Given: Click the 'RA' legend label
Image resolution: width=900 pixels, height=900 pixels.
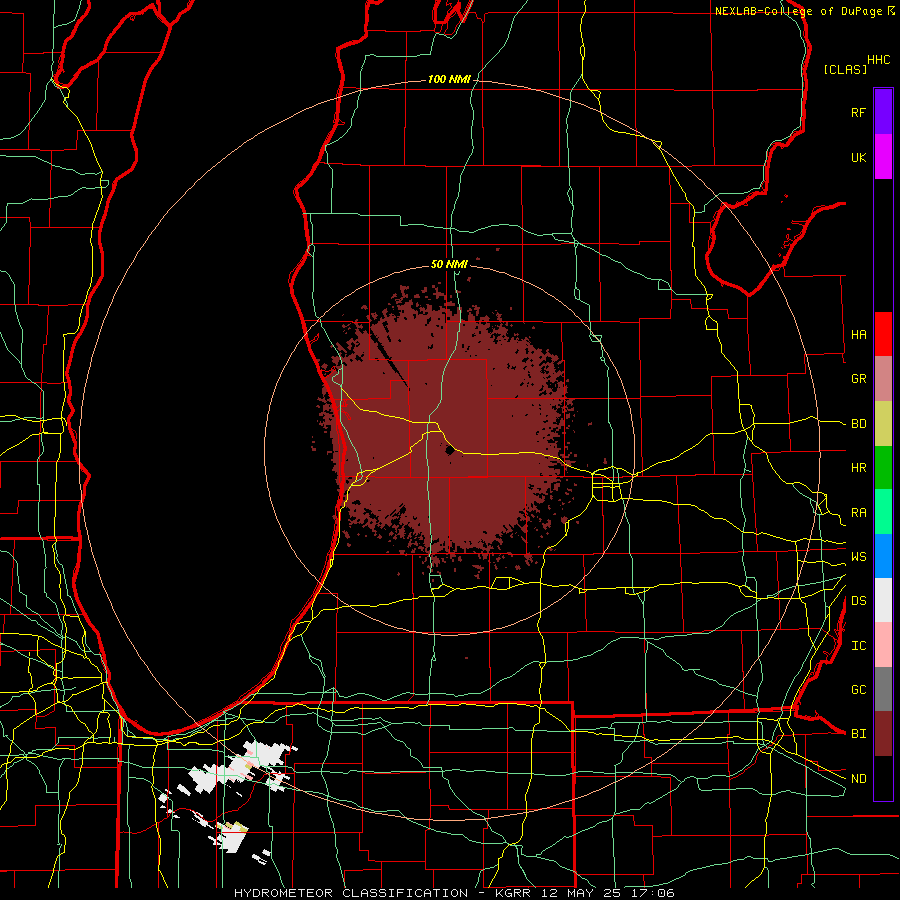Looking at the screenshot, I should (x=858, y=513).
